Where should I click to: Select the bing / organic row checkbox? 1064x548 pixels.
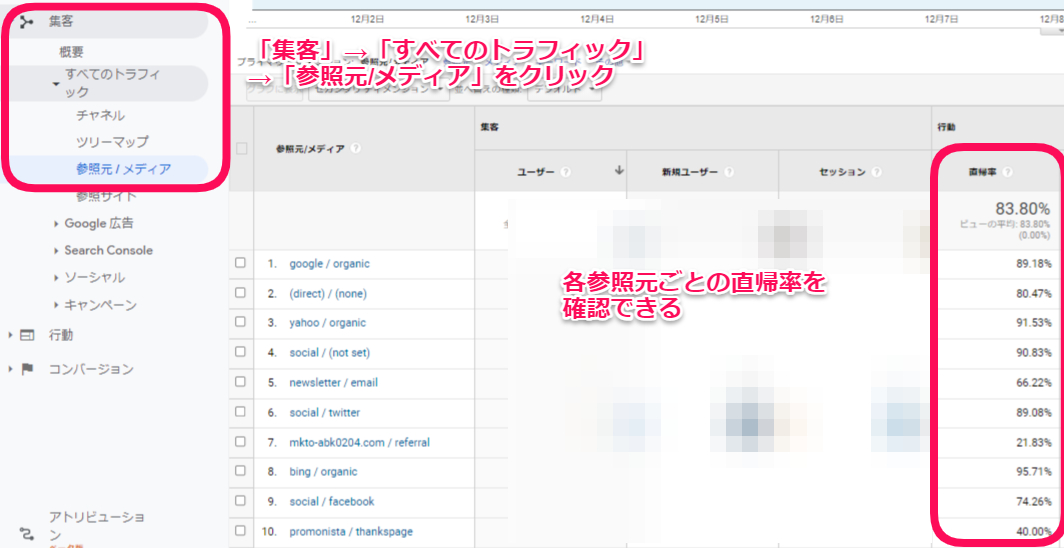(240, 471)
